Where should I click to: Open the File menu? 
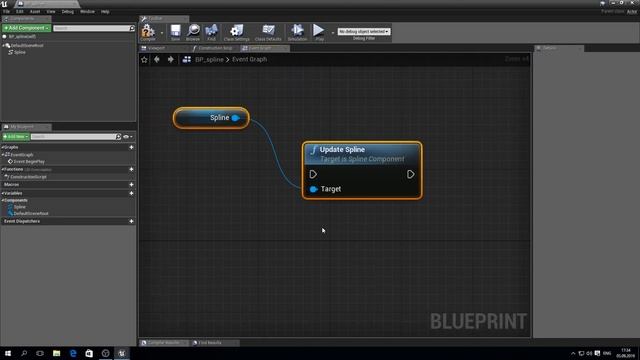click(7, 11)
